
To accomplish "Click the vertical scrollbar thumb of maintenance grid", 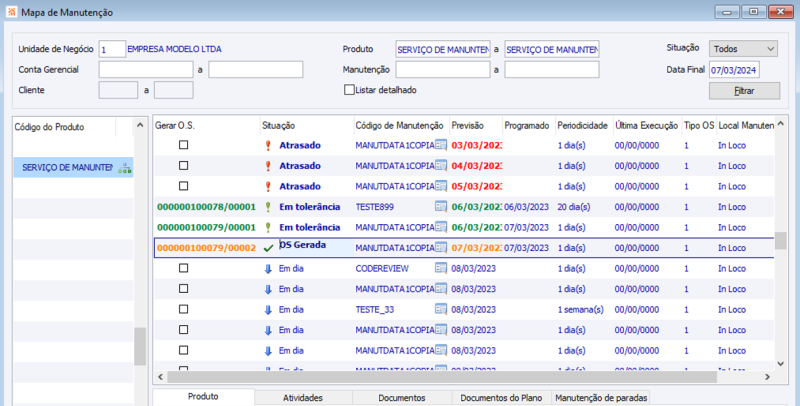I will [780, 241].
